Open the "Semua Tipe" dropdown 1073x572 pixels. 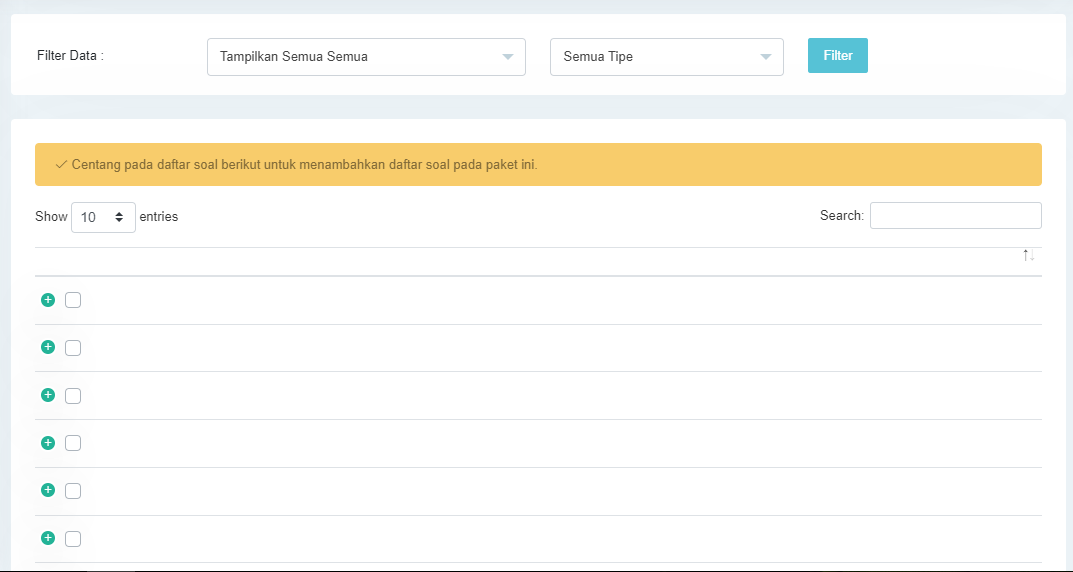click(x=666, y=57)
